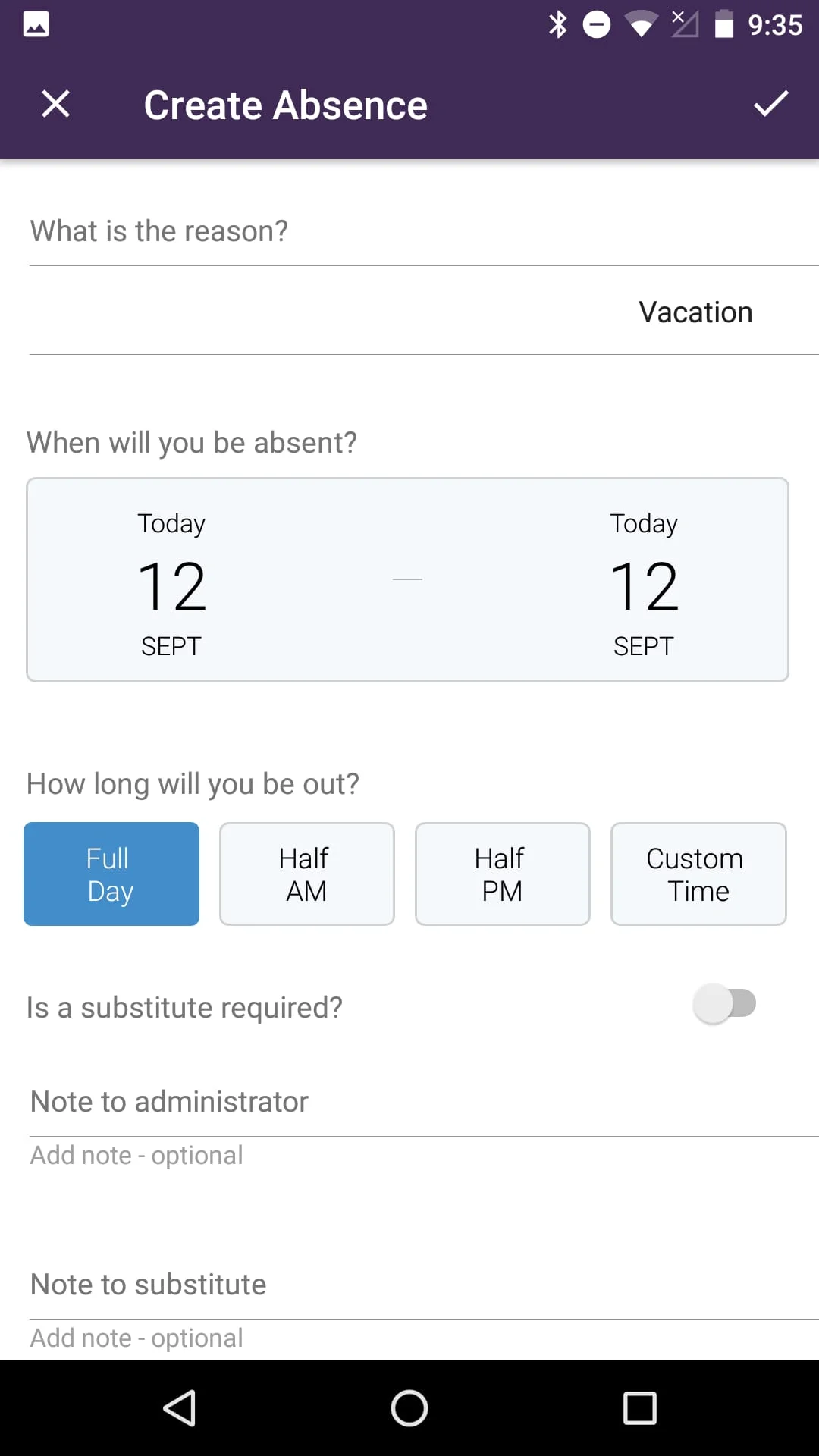Select the Full Day option

pos(111,874)
